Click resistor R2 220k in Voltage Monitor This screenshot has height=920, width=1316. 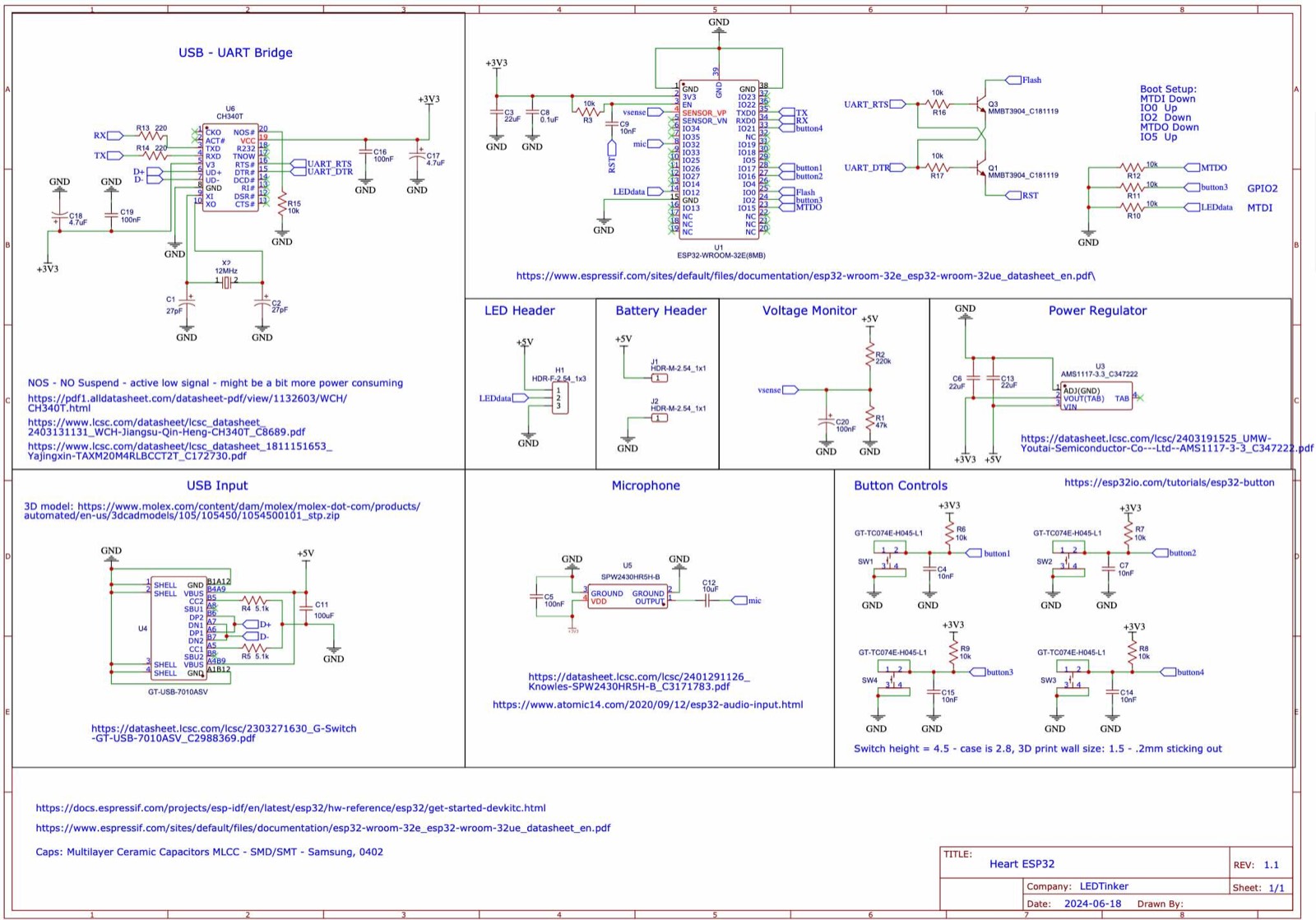click(x=870, y=355)
